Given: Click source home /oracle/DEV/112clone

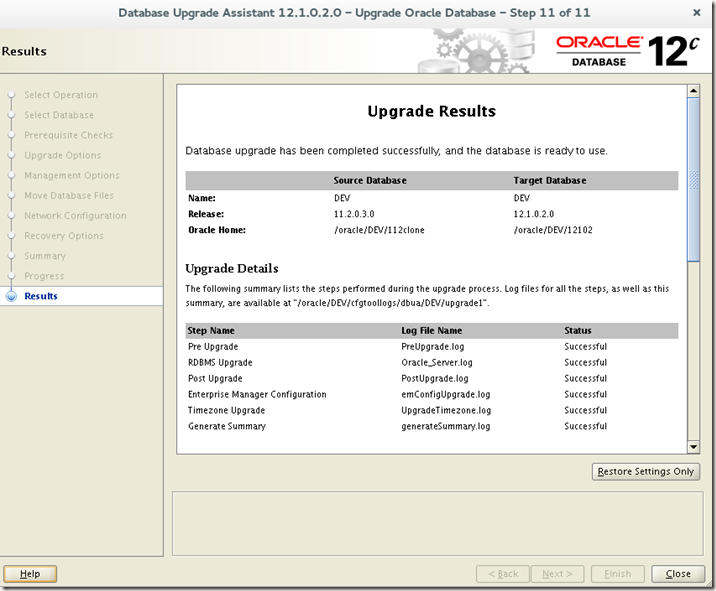Looking at the screenshot, I should click(x=379, y=230).
